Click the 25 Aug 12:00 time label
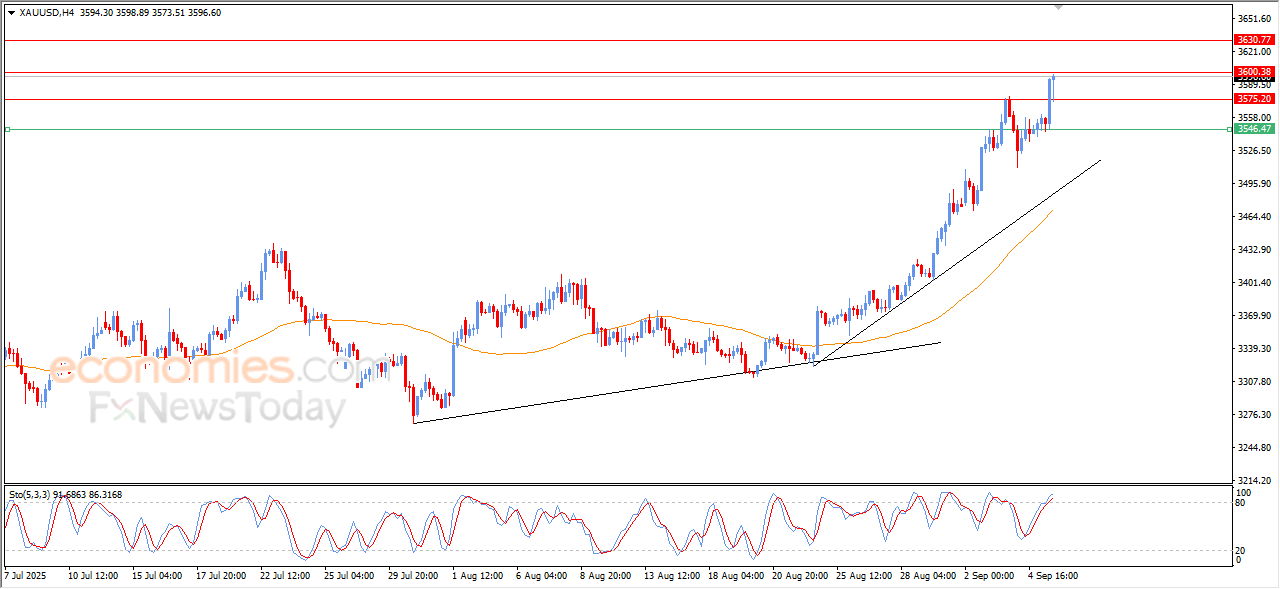The image size is (1280, 589). (863, 576)
